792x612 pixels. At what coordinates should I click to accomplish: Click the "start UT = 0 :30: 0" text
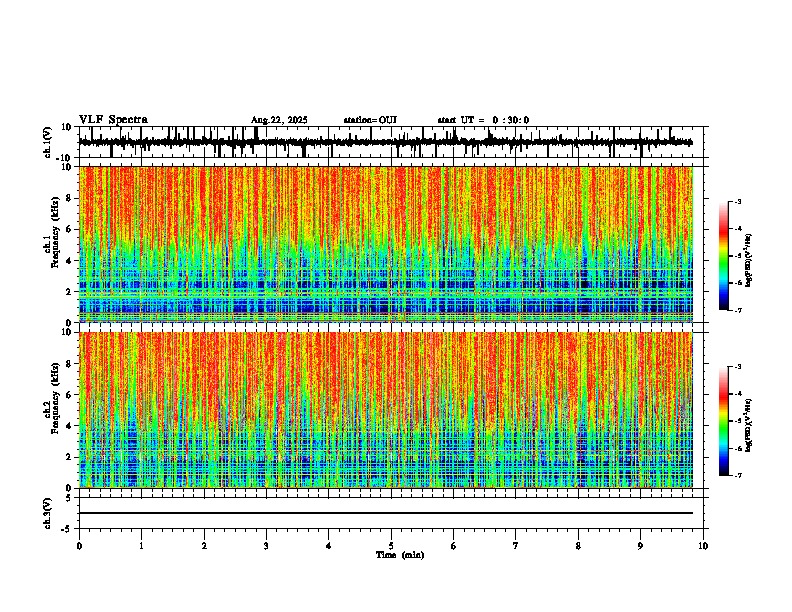click(x=483, y=120)
